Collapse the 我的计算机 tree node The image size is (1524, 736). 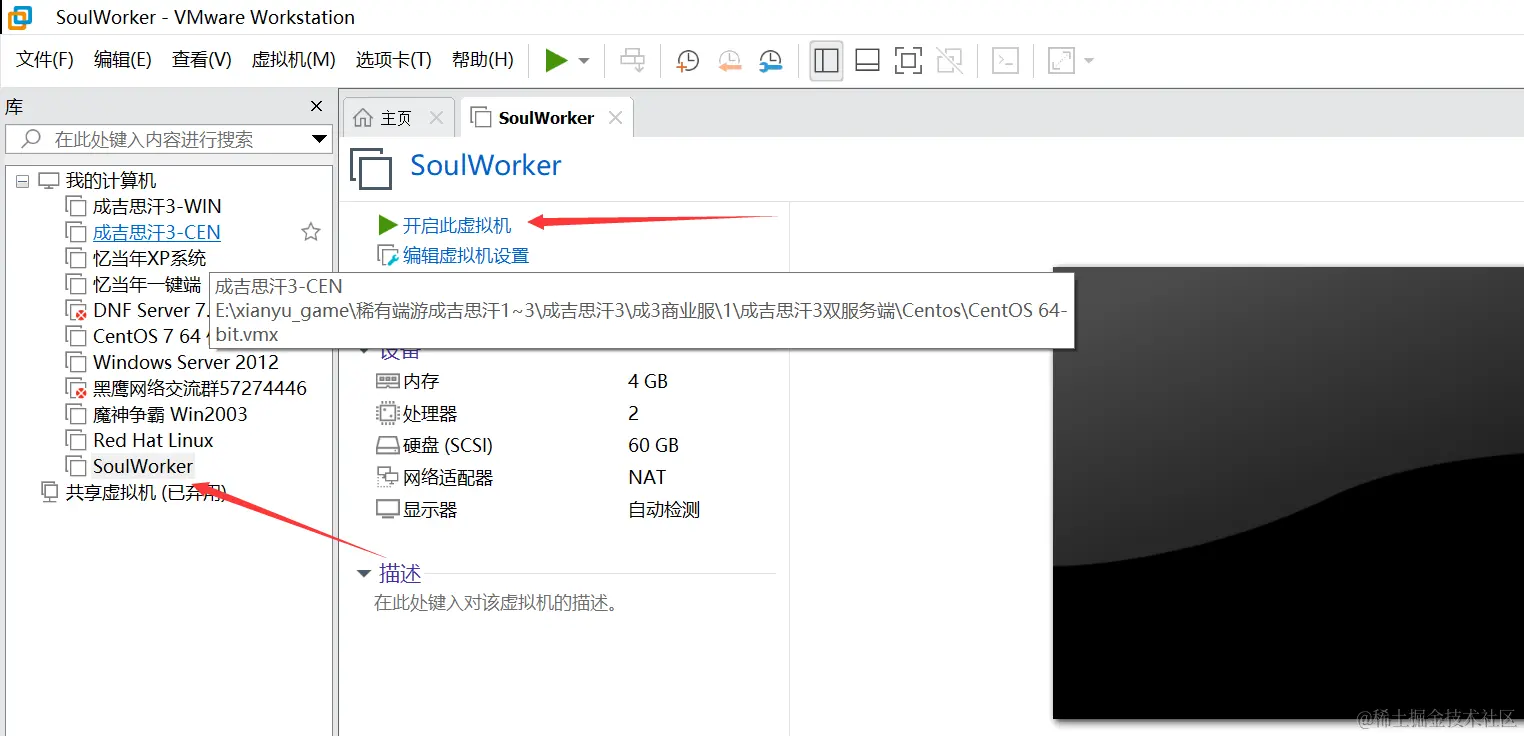click(23, 181)
